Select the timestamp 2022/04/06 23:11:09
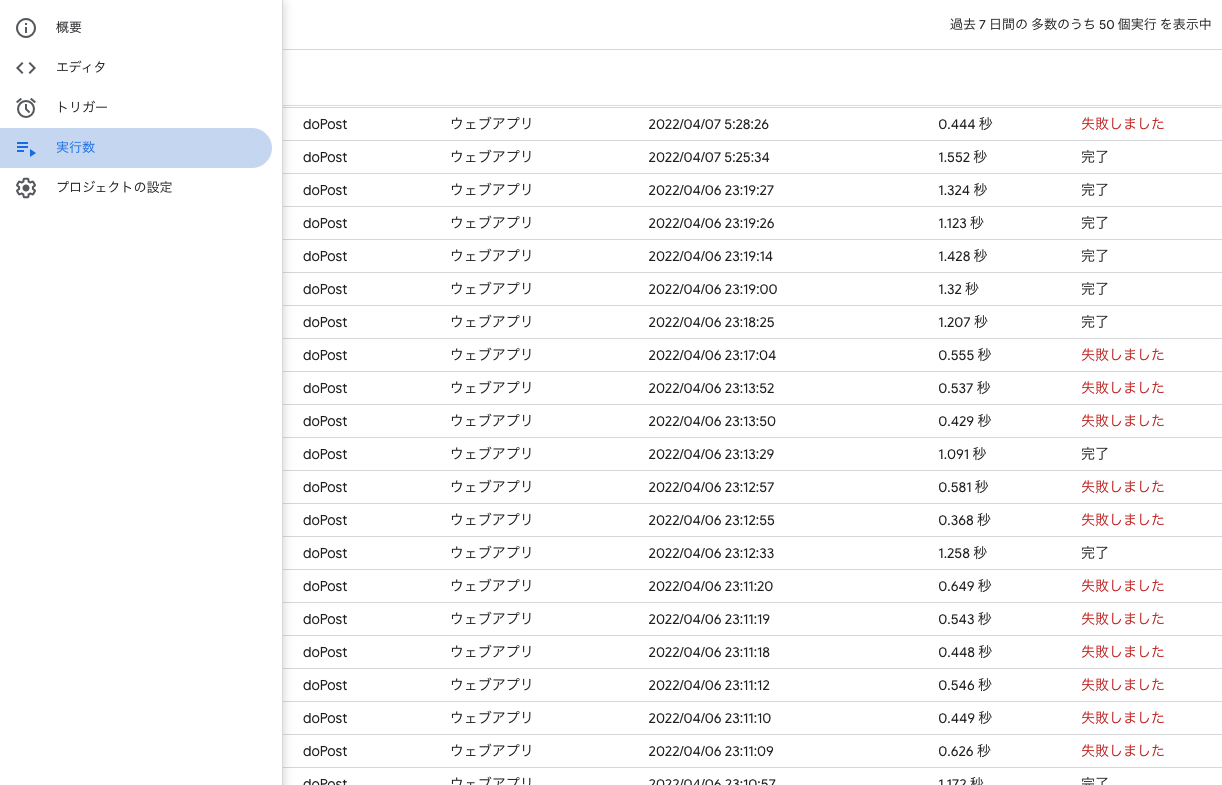Screen dimensions: 1222x785 tap(710, 751)
